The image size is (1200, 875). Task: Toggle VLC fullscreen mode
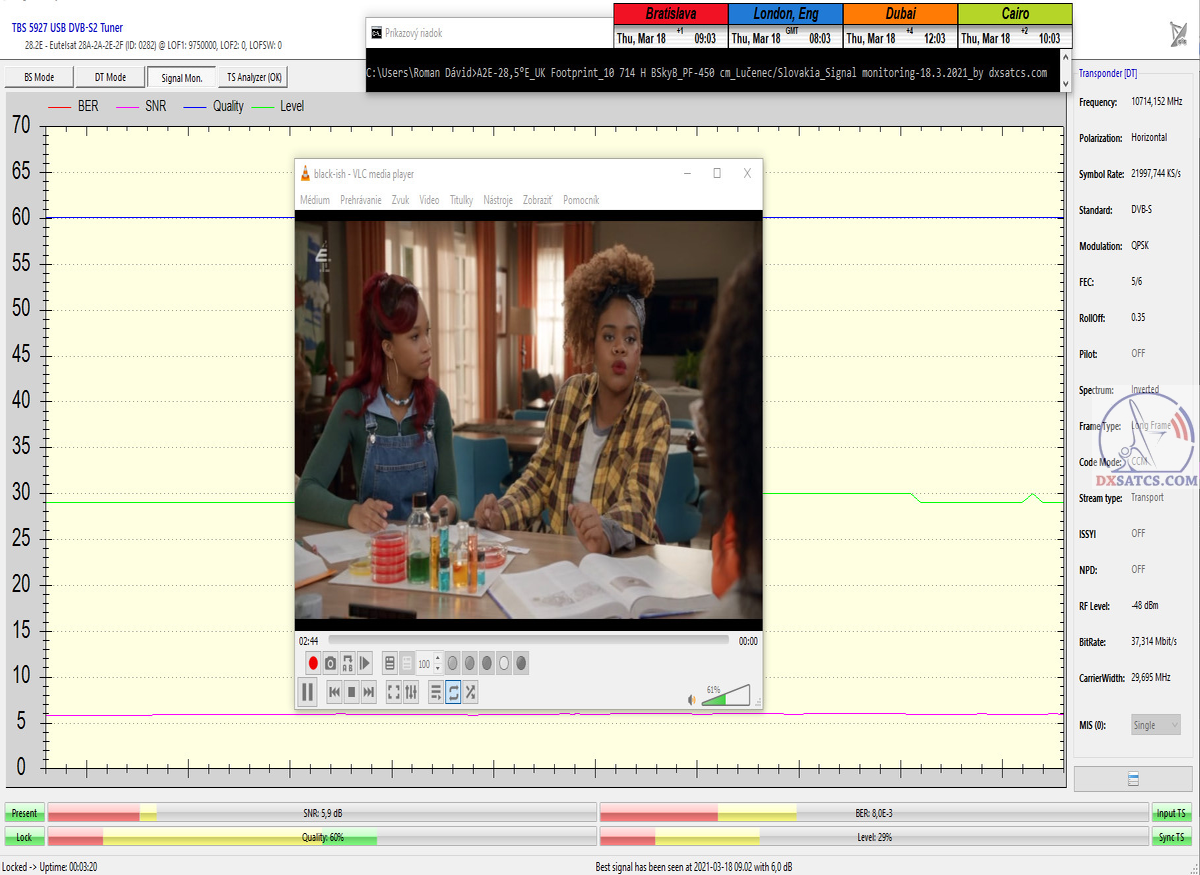point(393,691)
